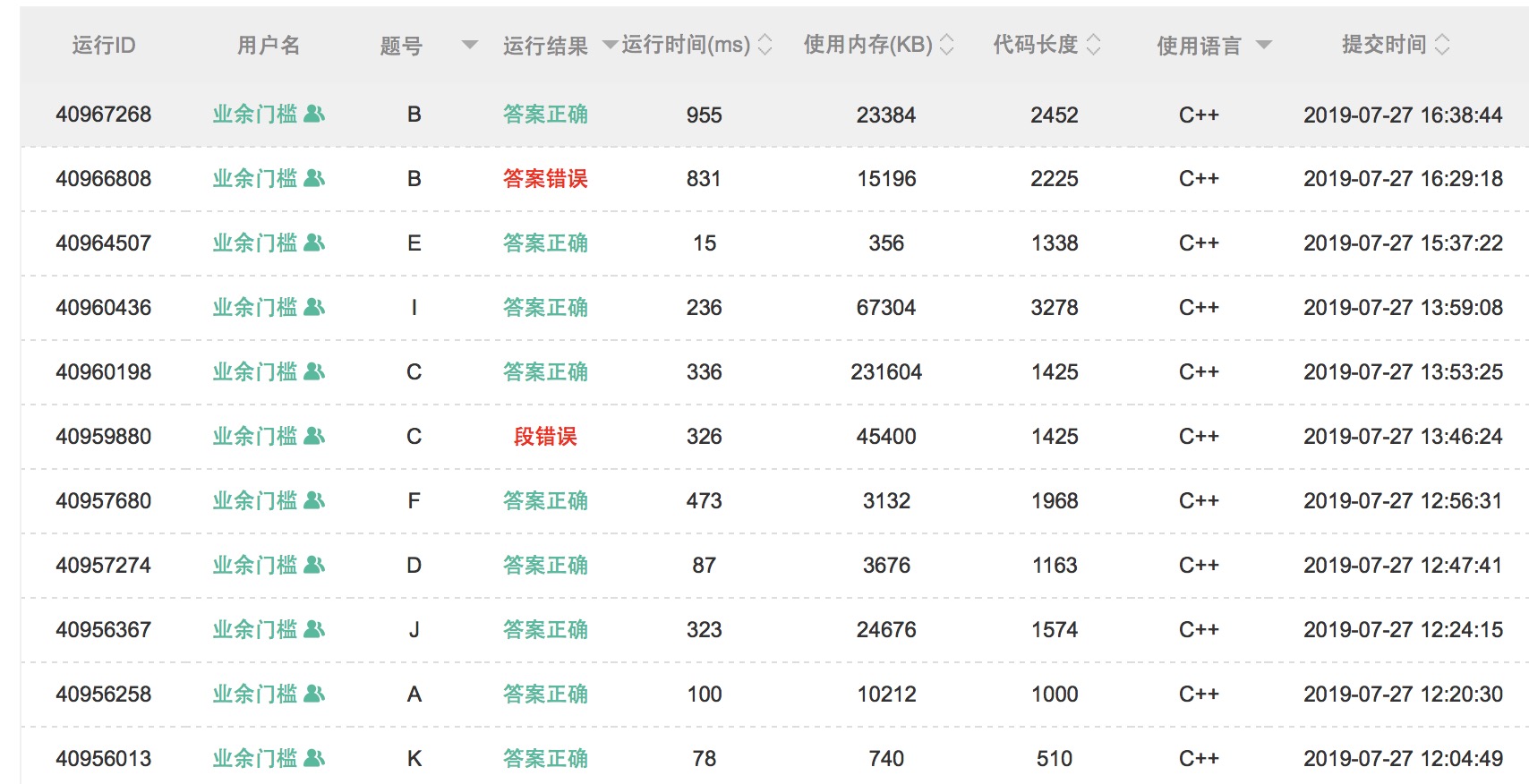Click the sort icon beside 运行时间(ms)
Image resolution: width=1529 pixels, height=784 pixels.
pos(764,45)
